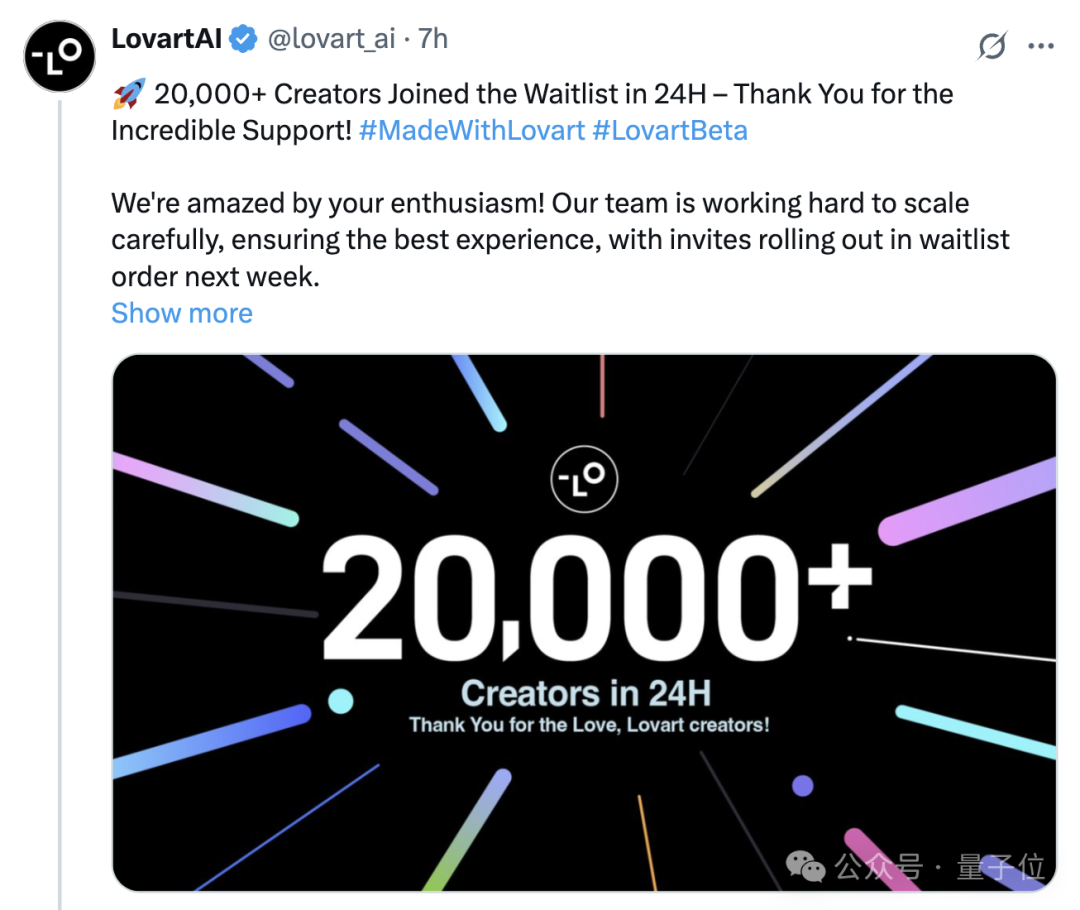Open the 7h timestamp permalink
Image resolution: width=1080 pixels, height=910 pixels.
433,39
